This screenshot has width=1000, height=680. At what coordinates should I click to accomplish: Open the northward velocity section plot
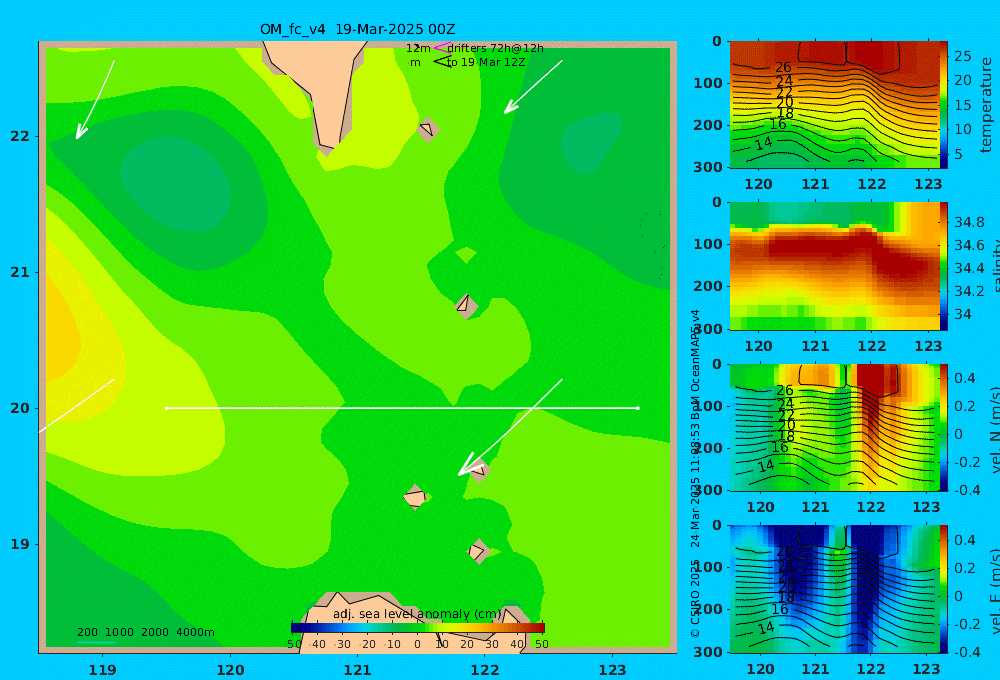point(835,427)
